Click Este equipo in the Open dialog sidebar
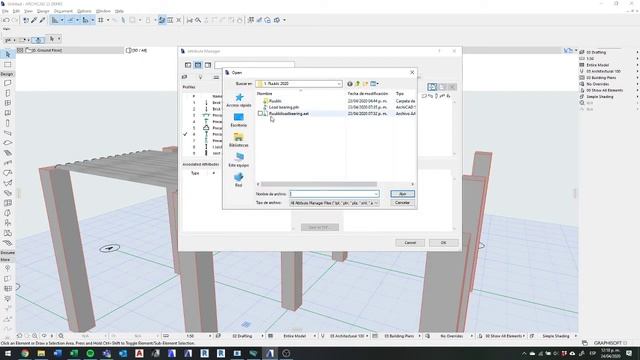640x360 pixels. coord(239,160)
